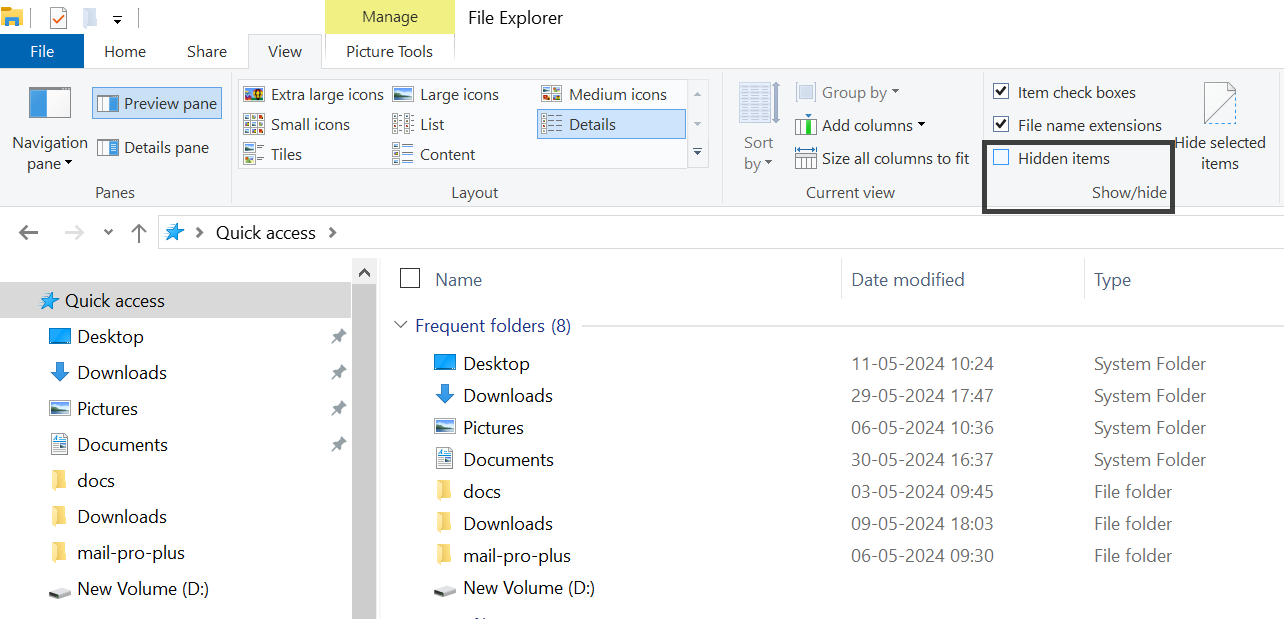Open Customize Quick Access Toolbar dropdown
The width and height of the screenshot is (1284, 619).
118,19
